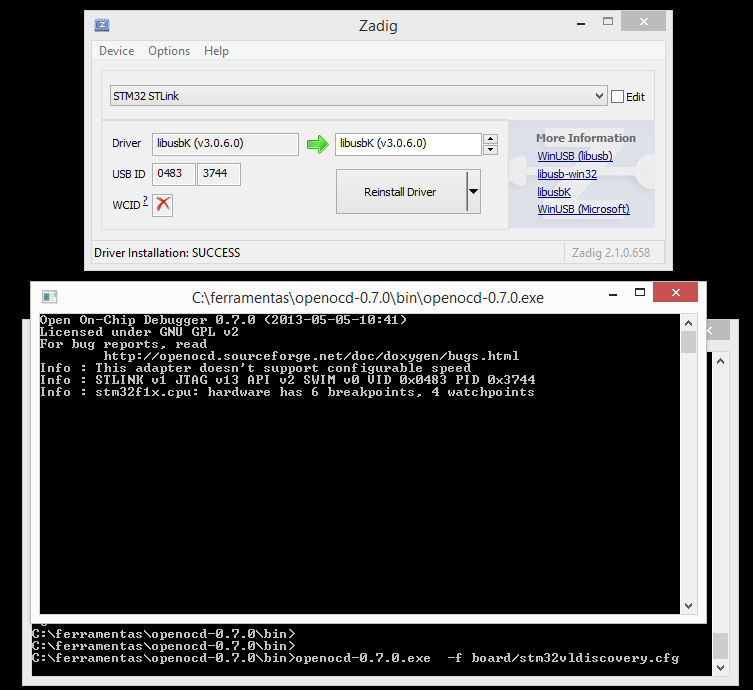This screenshot has height=690, width=753.
Task: Click the green arrow between driver fields
Action: (317, 144)
